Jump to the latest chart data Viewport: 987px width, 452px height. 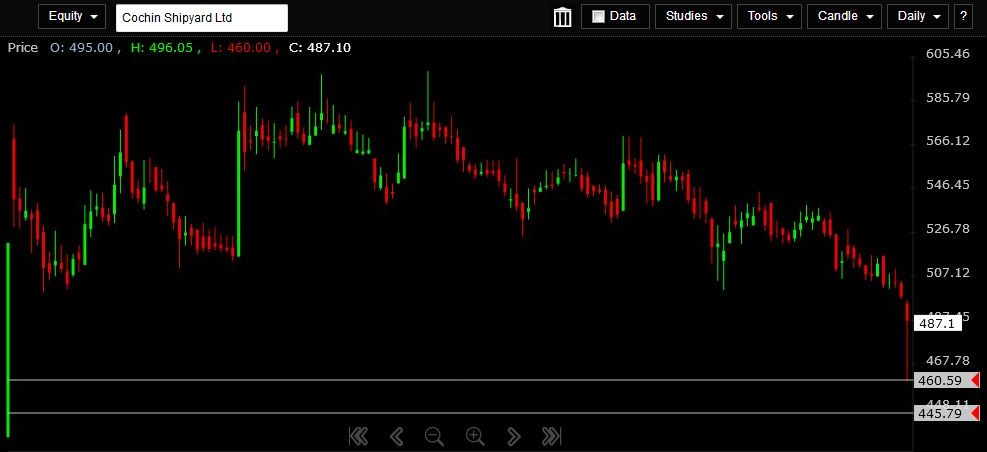point(551,436)
